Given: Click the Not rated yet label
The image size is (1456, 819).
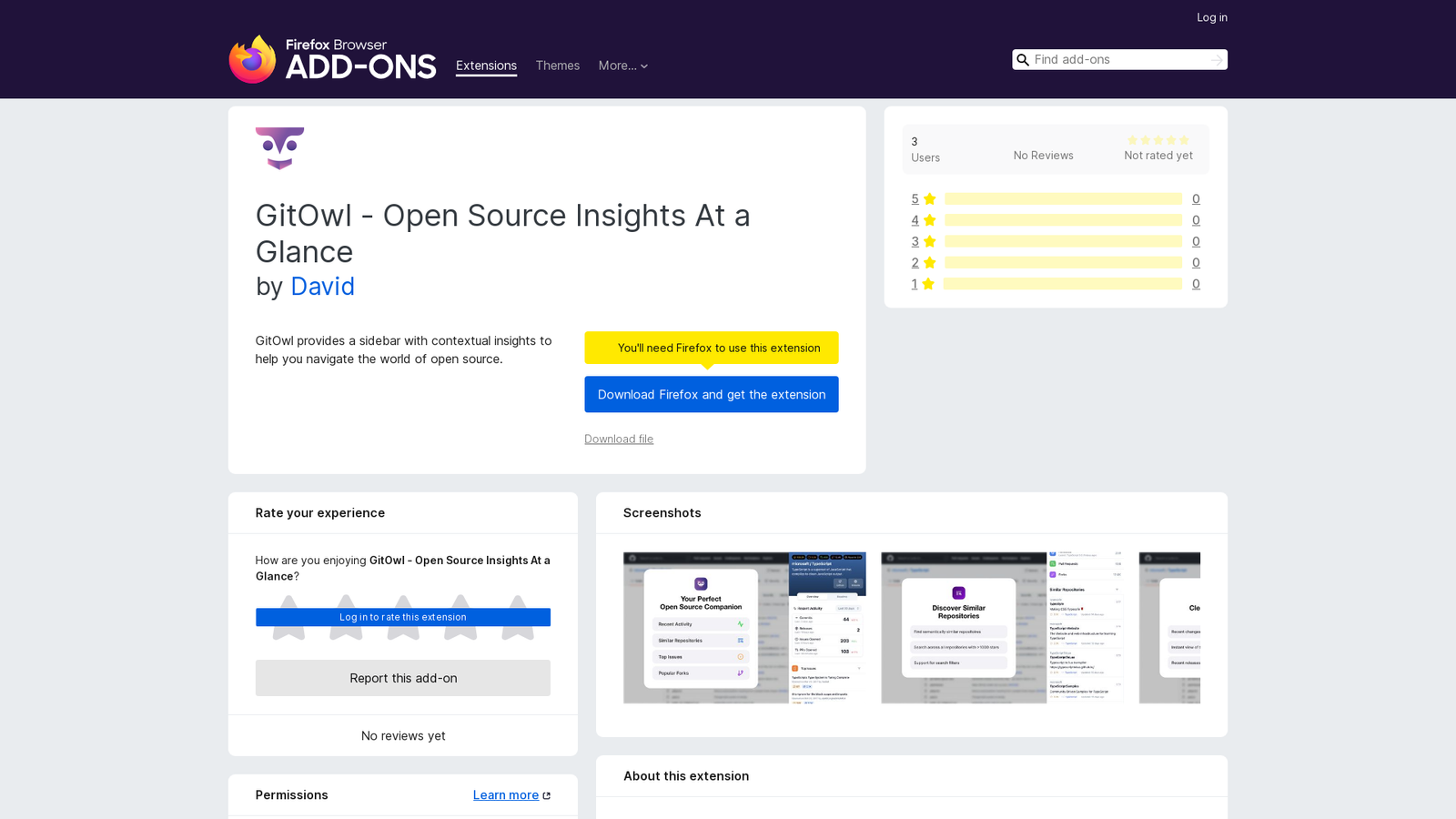Looking at the screenshot, I should 1158,156.
